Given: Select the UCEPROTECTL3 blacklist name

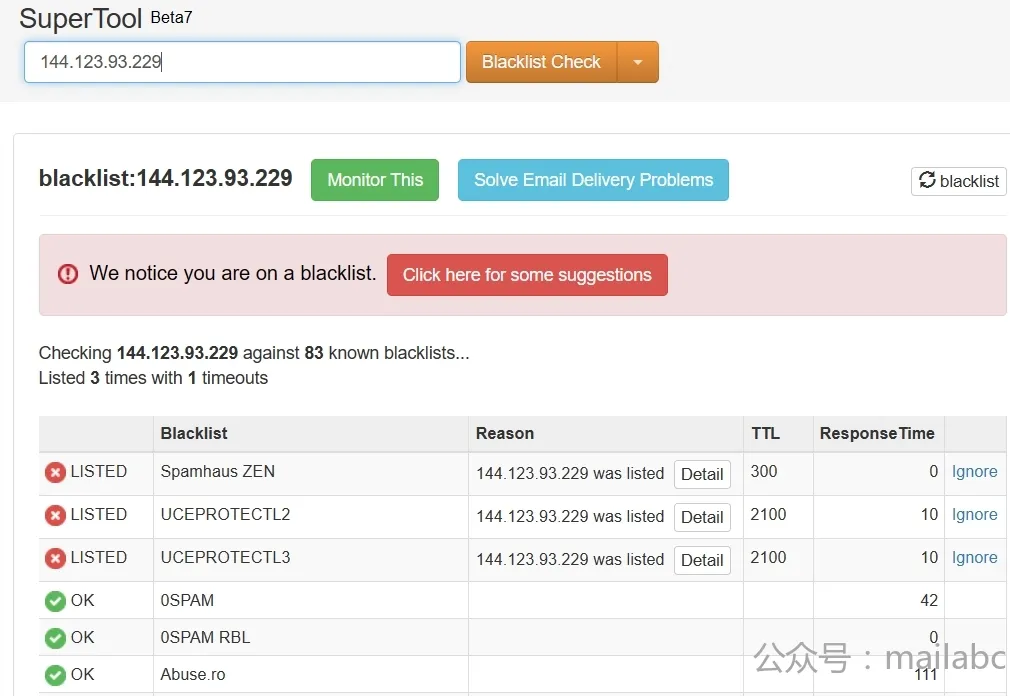Looking at the screenshot, I should (x=225, y=558).
